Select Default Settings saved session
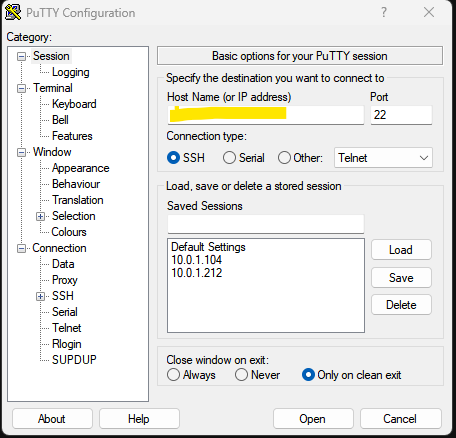 pyautogui.click(x=208, y=247)
